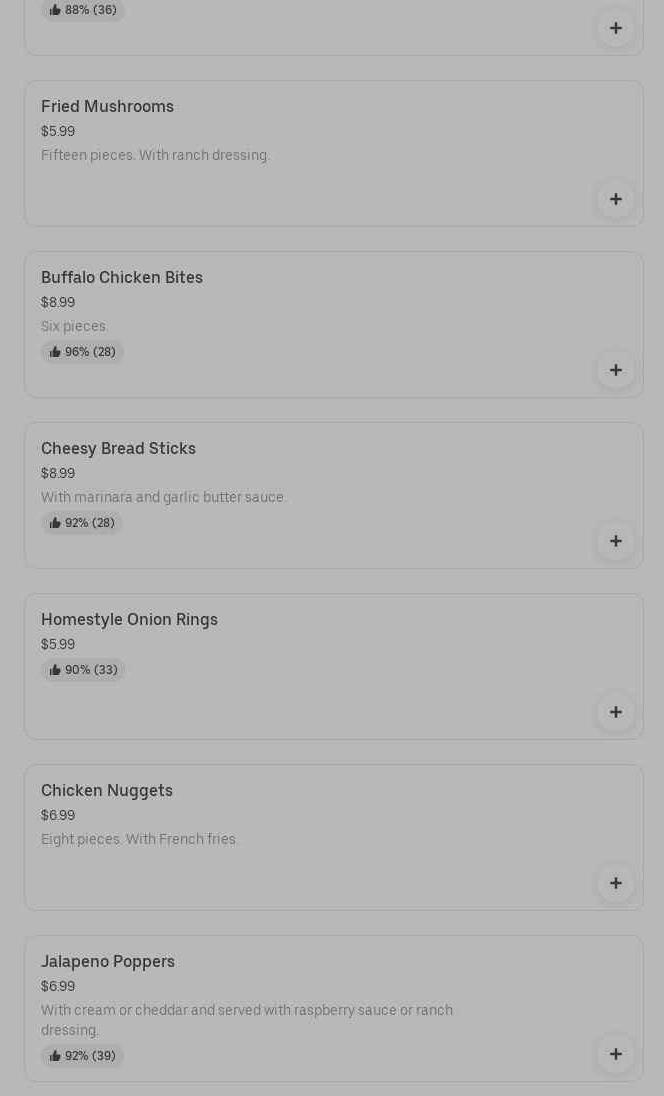
Task: Click the Homestyle Onion Rings title
Action: (x=129, y=619)
